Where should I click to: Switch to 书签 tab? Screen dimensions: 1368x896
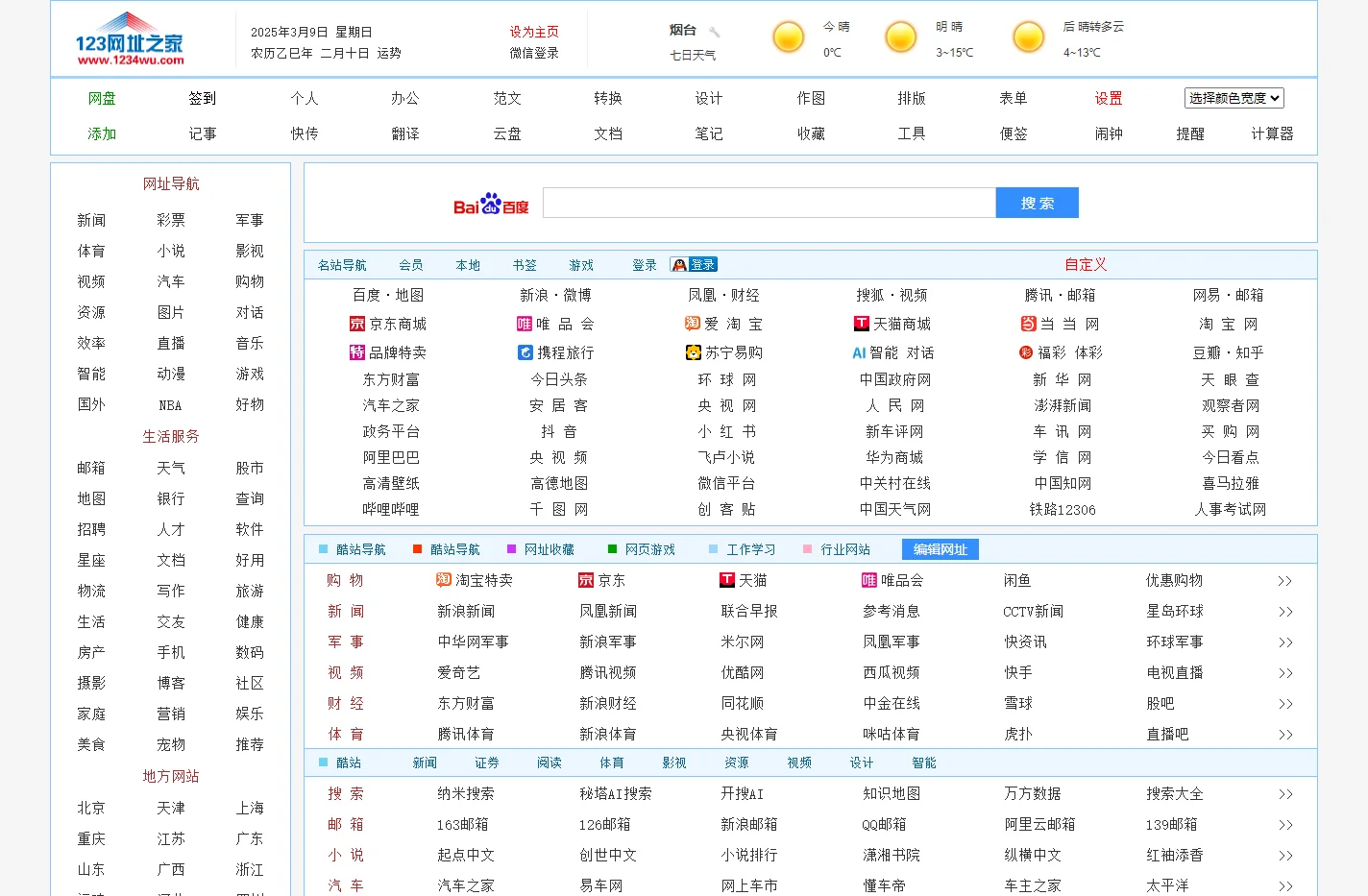click(x=525, y=265)
